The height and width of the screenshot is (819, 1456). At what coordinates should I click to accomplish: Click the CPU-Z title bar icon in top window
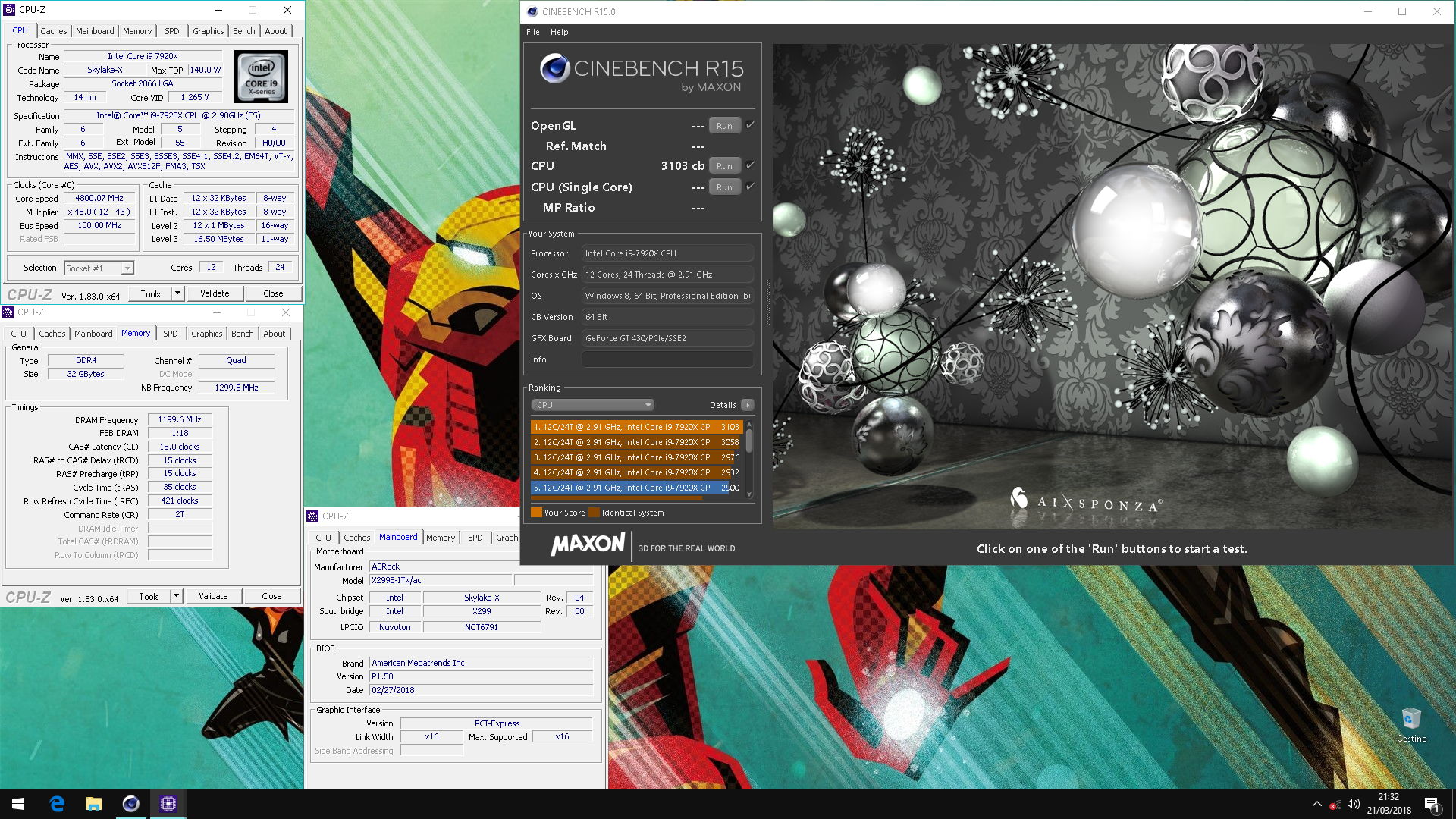9,10
